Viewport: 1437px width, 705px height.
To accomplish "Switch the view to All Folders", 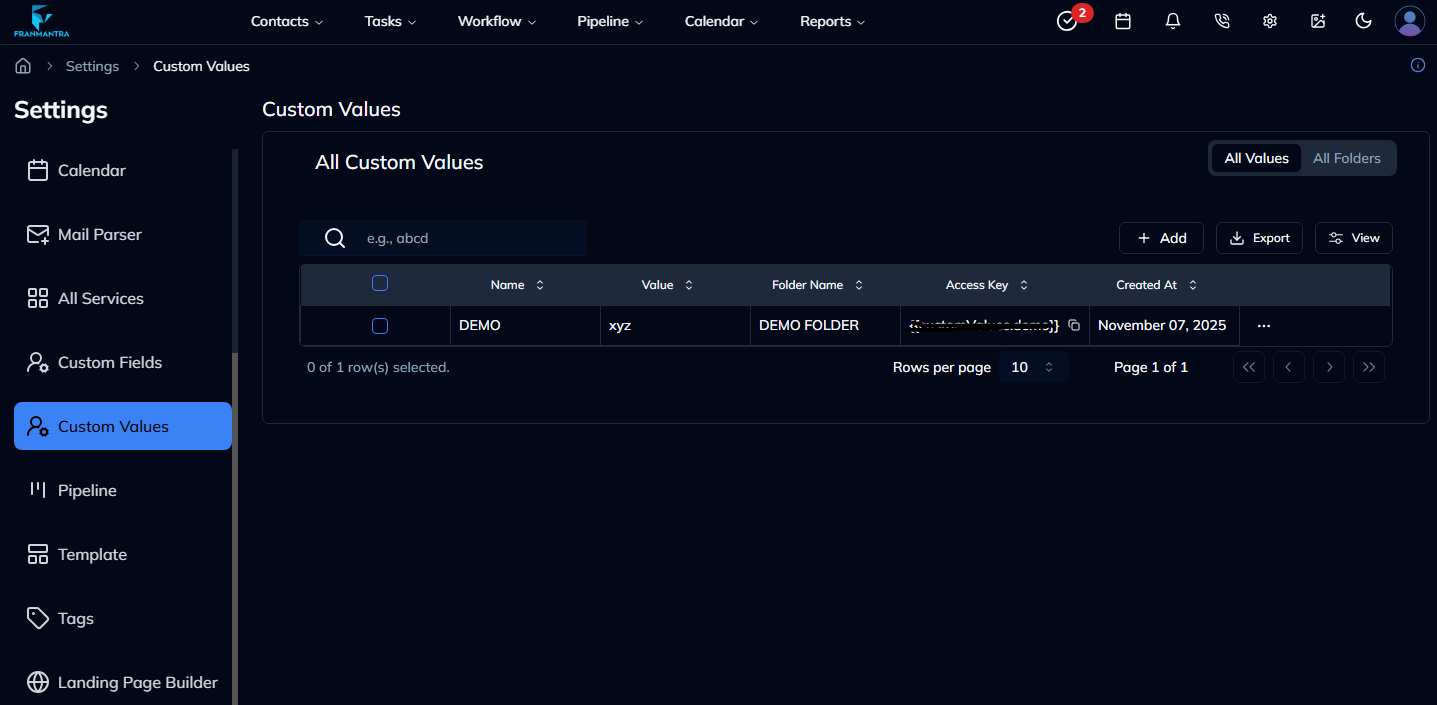I will [1346, 157].
